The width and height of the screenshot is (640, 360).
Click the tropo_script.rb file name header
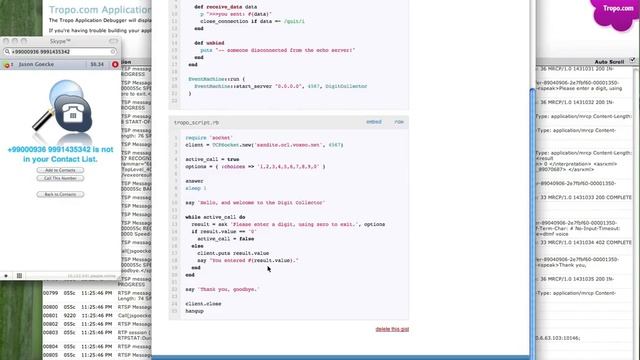(x=196, y=122)
